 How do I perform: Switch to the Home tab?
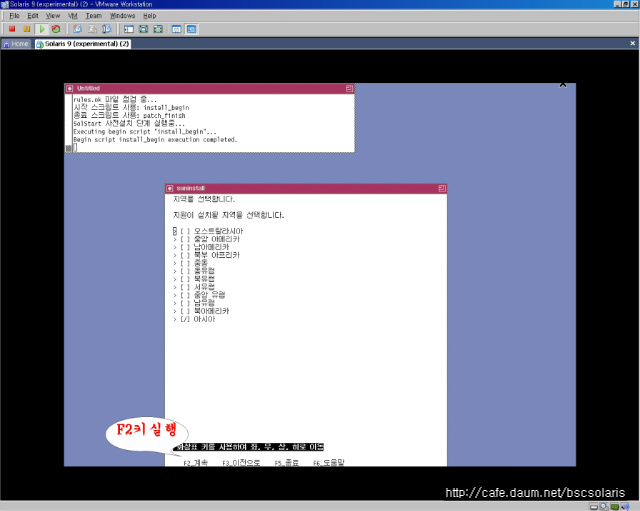[16, 44]
